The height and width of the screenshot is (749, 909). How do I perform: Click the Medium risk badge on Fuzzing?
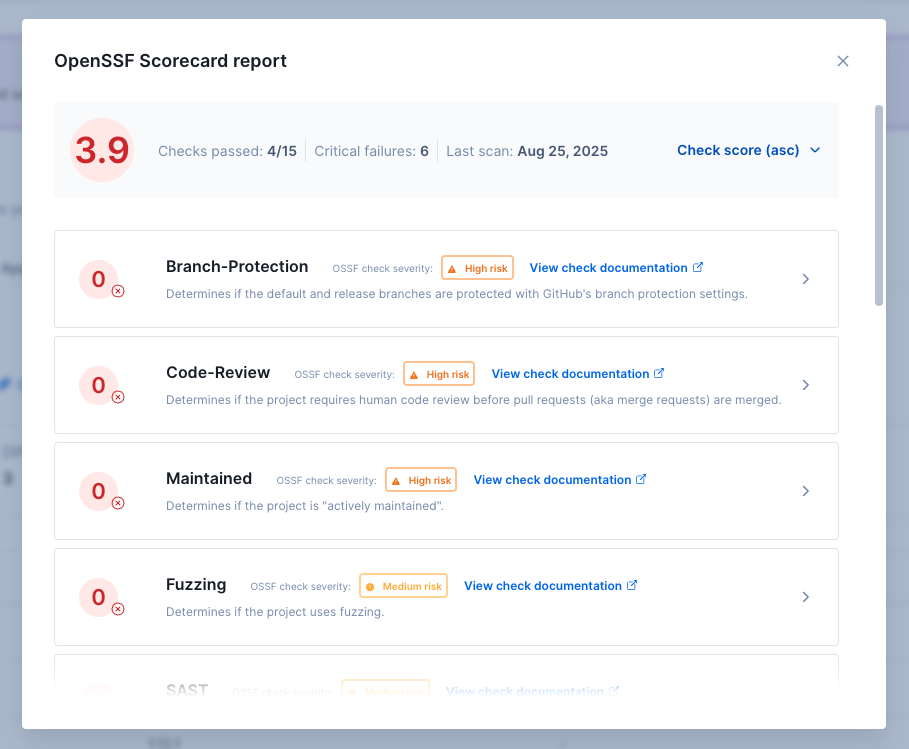point(403,586)
